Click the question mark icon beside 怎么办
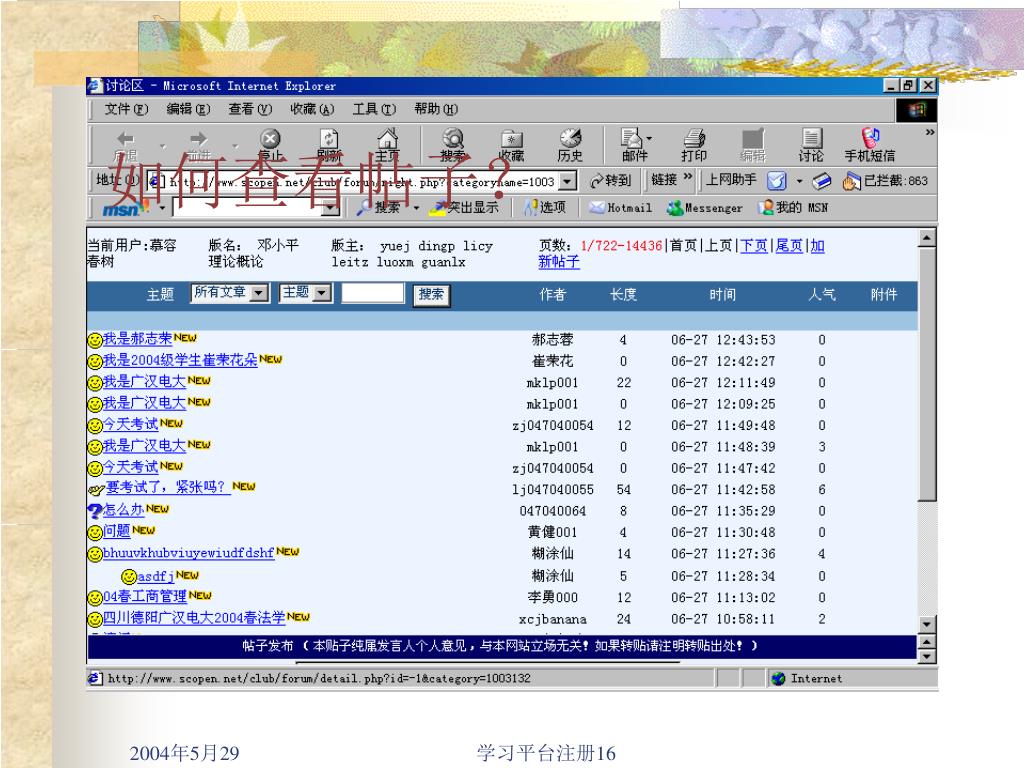 coord(95,511)
